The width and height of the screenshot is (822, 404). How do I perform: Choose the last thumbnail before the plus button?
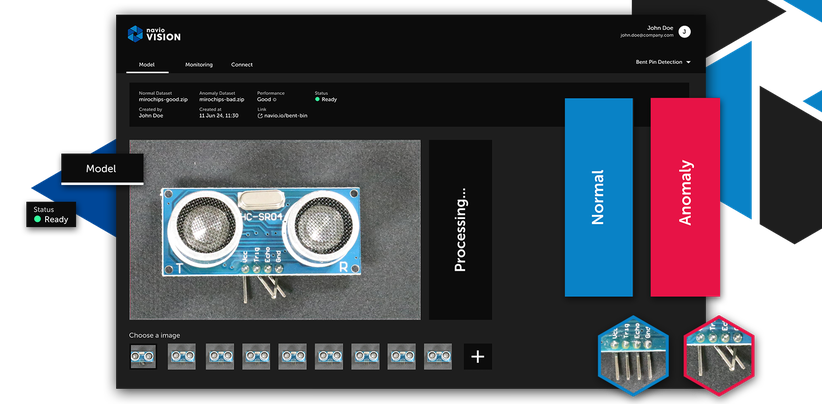pyautogui.click(x=438, y=356)
